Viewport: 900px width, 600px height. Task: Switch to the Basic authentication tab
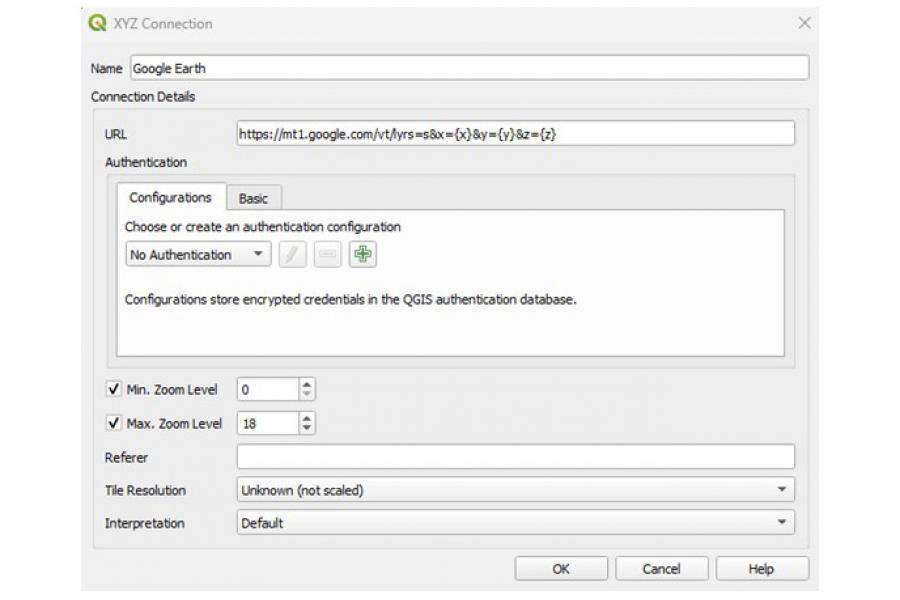click(253, 198)
